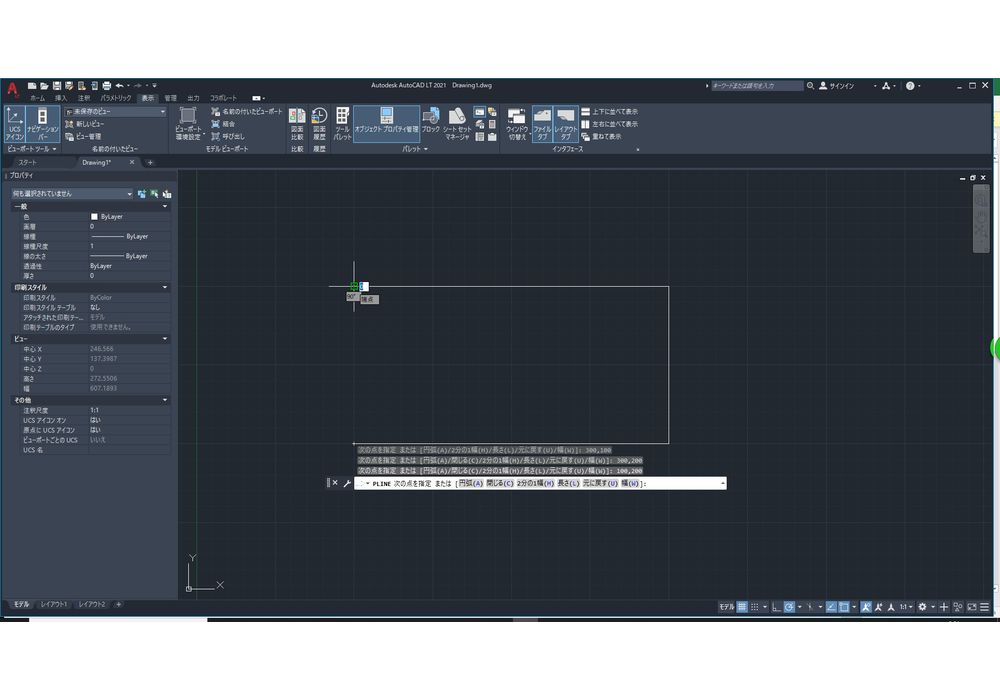Viewport: 1000px width, 700px height.
Task: Toggle the レイアウト タブ display button
Action: (565, 124)
